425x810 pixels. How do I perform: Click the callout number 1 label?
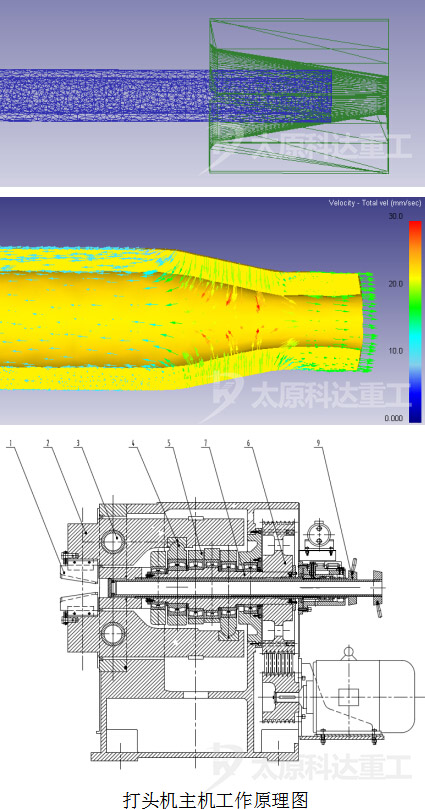point(10,443)
